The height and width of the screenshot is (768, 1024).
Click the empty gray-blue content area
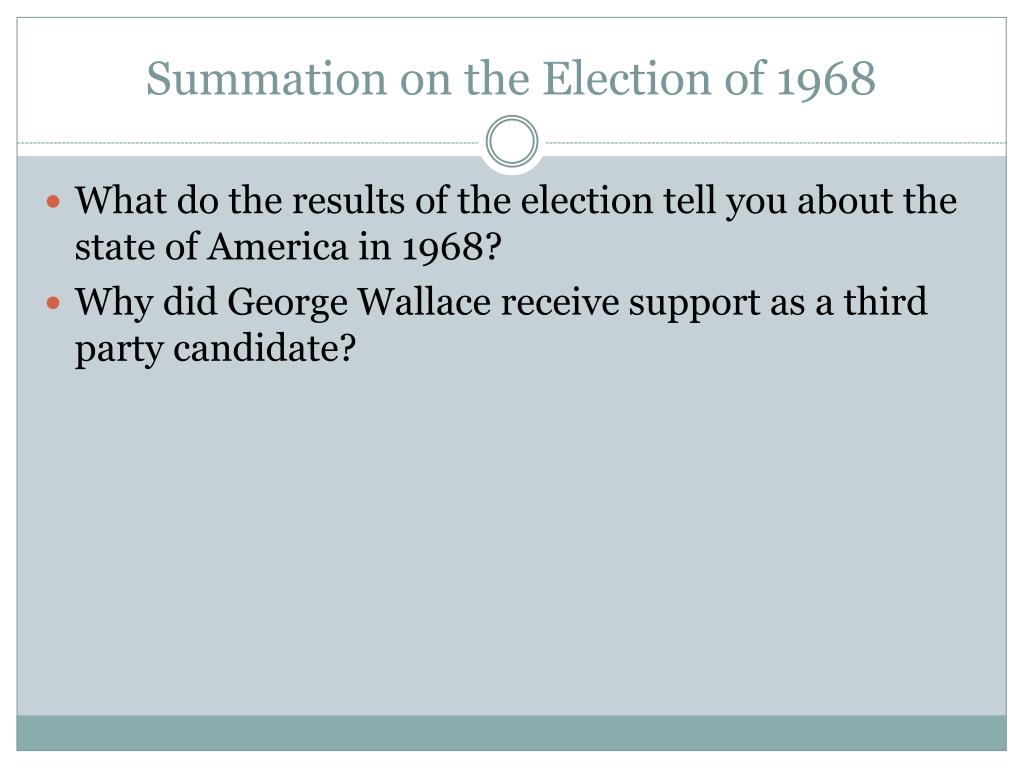click(x=511, y=542)
